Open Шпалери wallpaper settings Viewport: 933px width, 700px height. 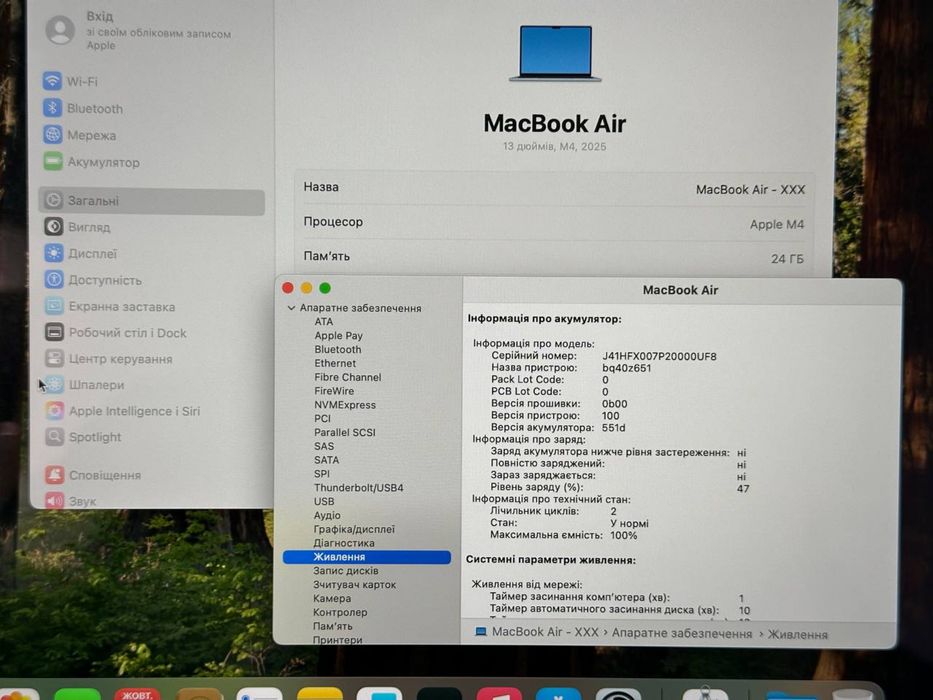coord(84,385)
